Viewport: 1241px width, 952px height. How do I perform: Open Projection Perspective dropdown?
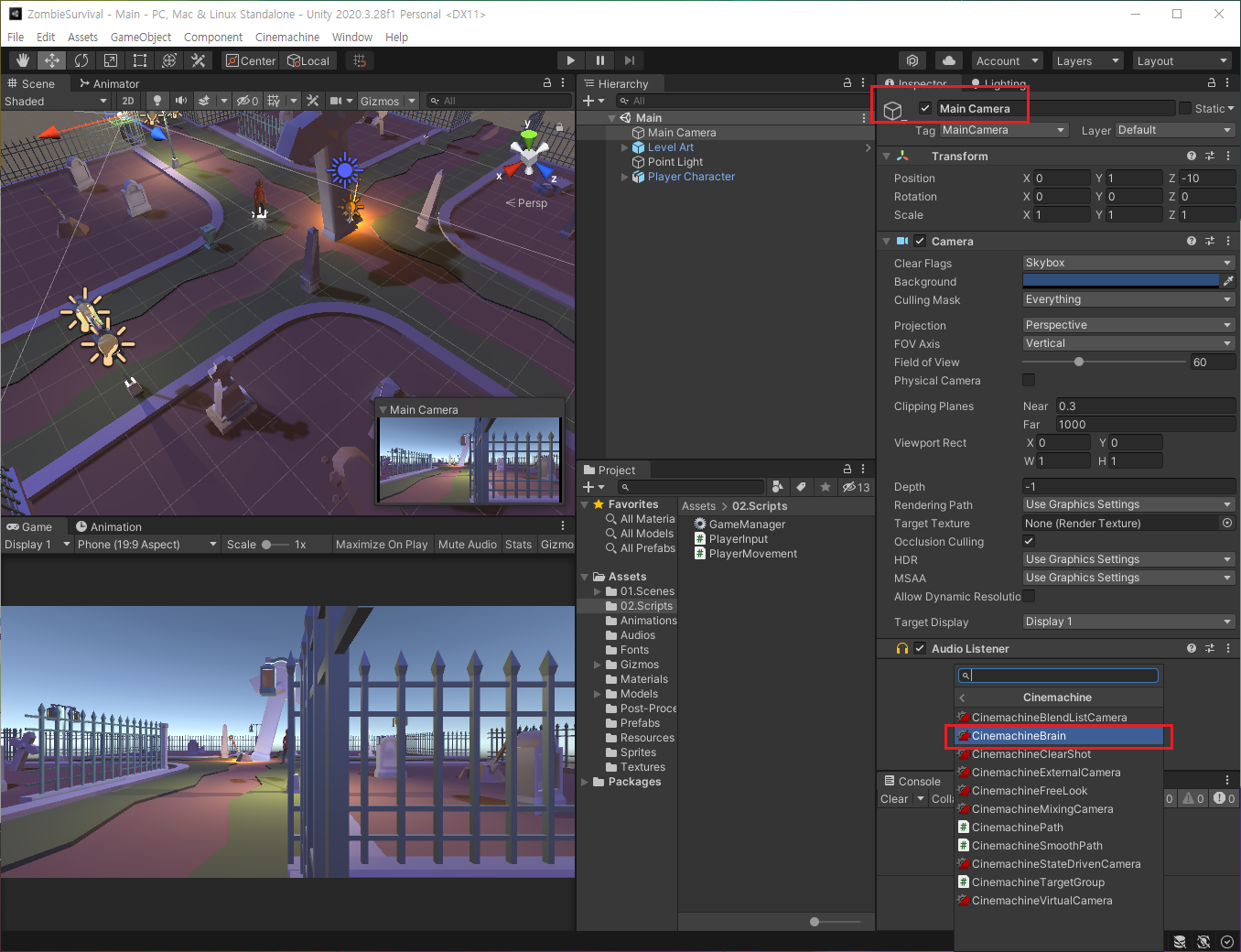pos(1128,325)
